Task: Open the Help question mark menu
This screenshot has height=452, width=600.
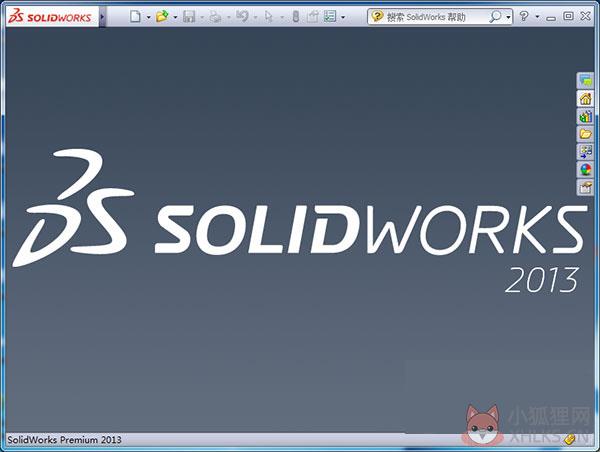Action: point(524,16)
